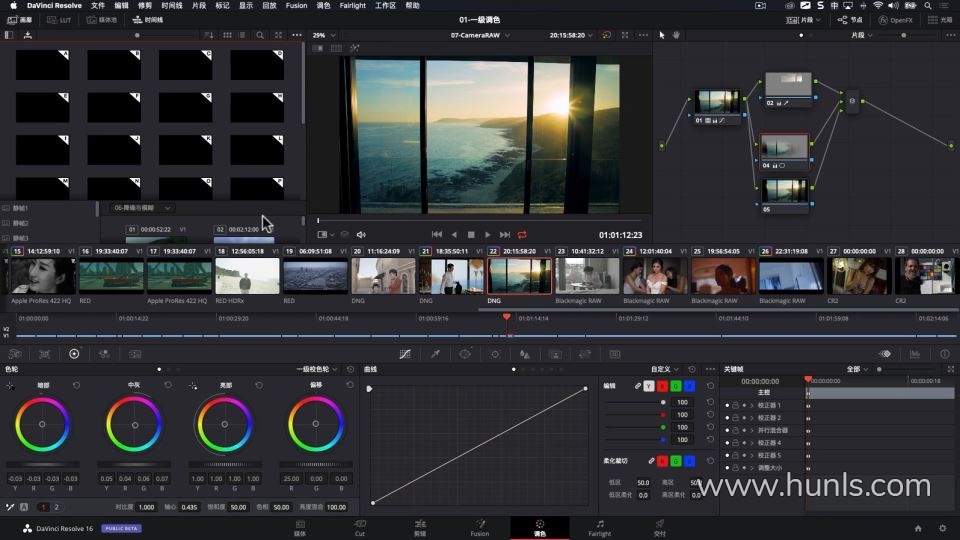The height and width of the screenshot is (540, 960).
Task: Click the LUT panel button
Action: [x=59, y=20]
